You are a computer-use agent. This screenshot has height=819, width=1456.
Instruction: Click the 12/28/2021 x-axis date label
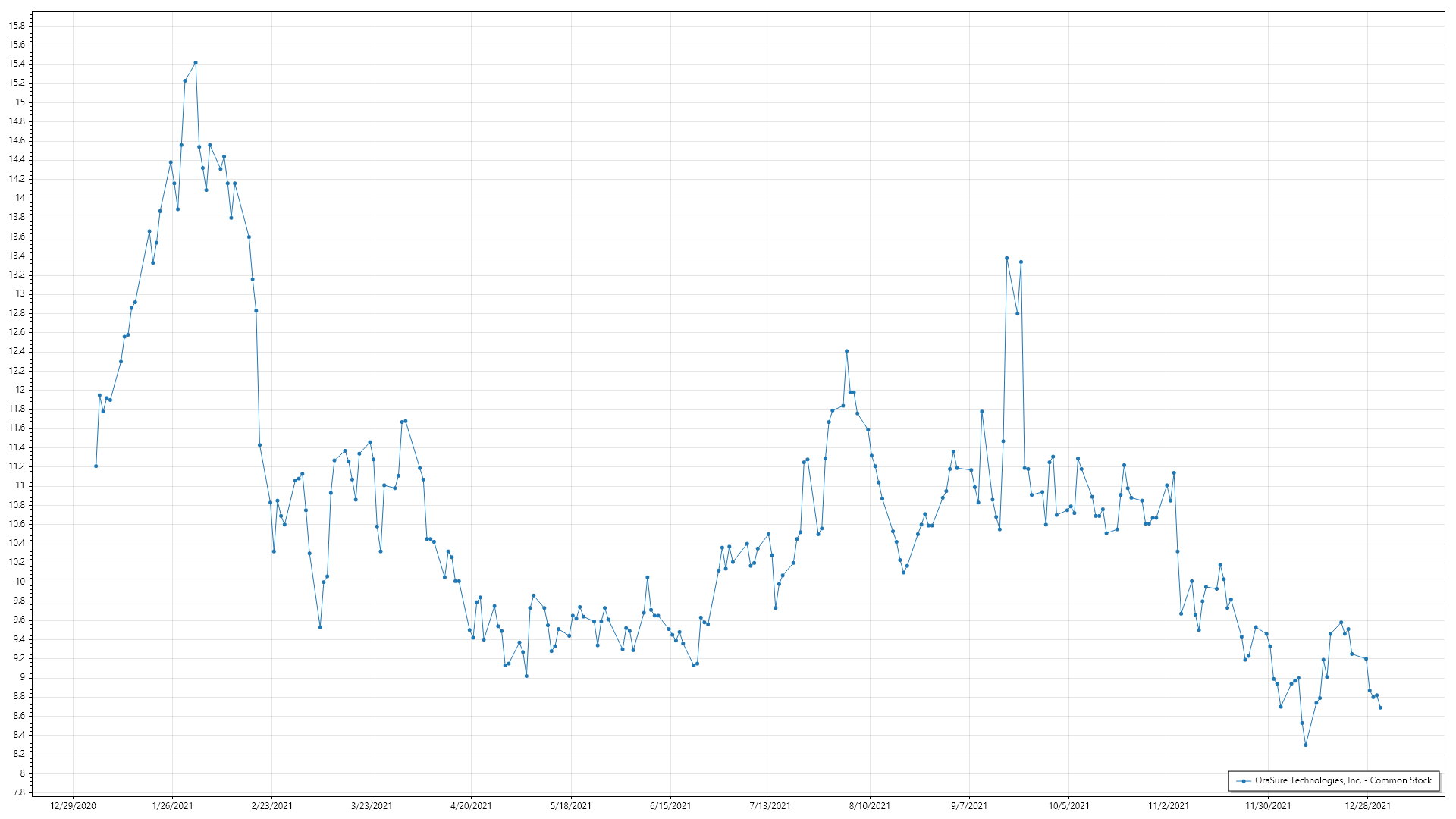tap(1367, 805)
